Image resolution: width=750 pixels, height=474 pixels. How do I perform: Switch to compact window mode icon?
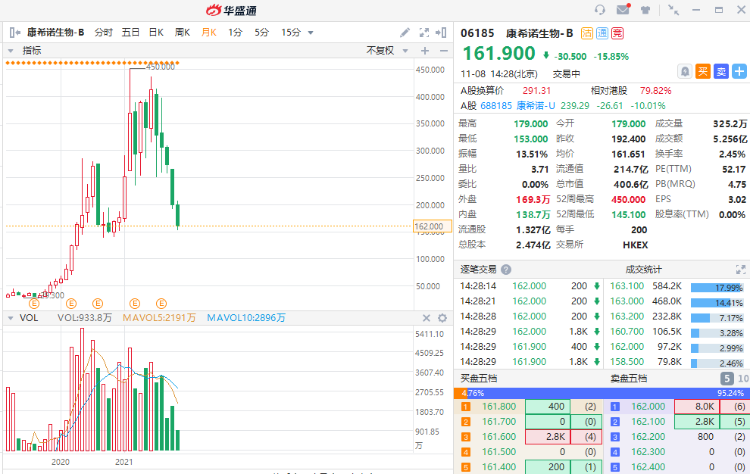pos(673,10)
